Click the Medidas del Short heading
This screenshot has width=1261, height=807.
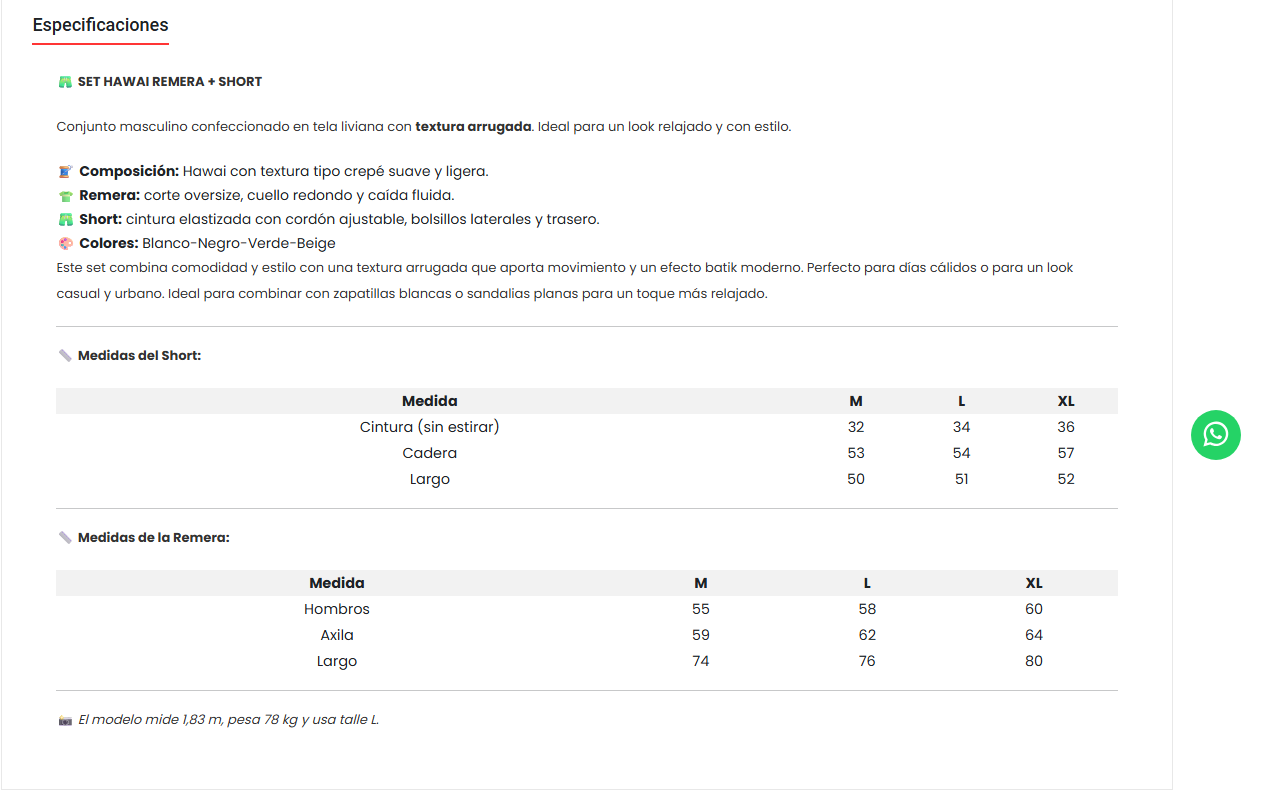(139, 356)
